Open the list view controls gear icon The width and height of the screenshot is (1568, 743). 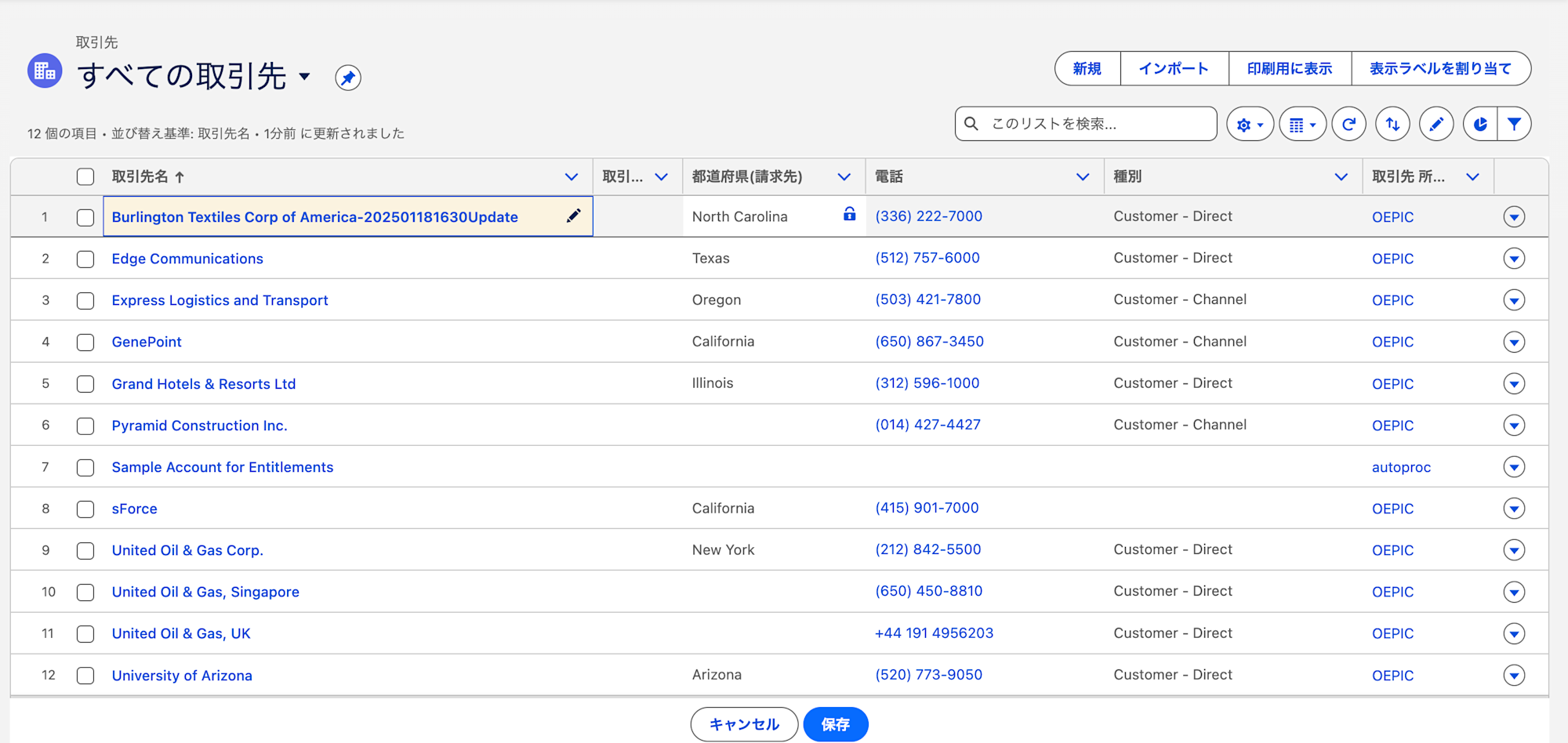coord(1250,123)
